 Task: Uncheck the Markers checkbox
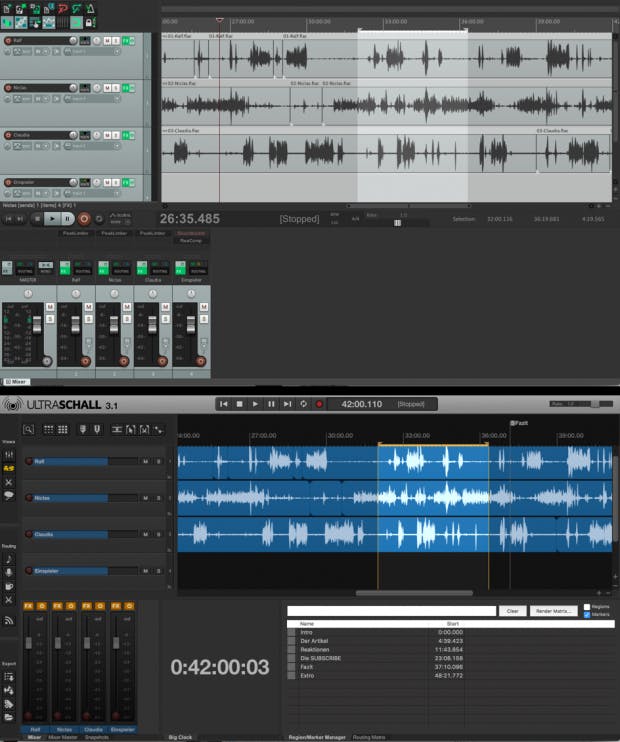pyautogui.click(x=587, y=614)
